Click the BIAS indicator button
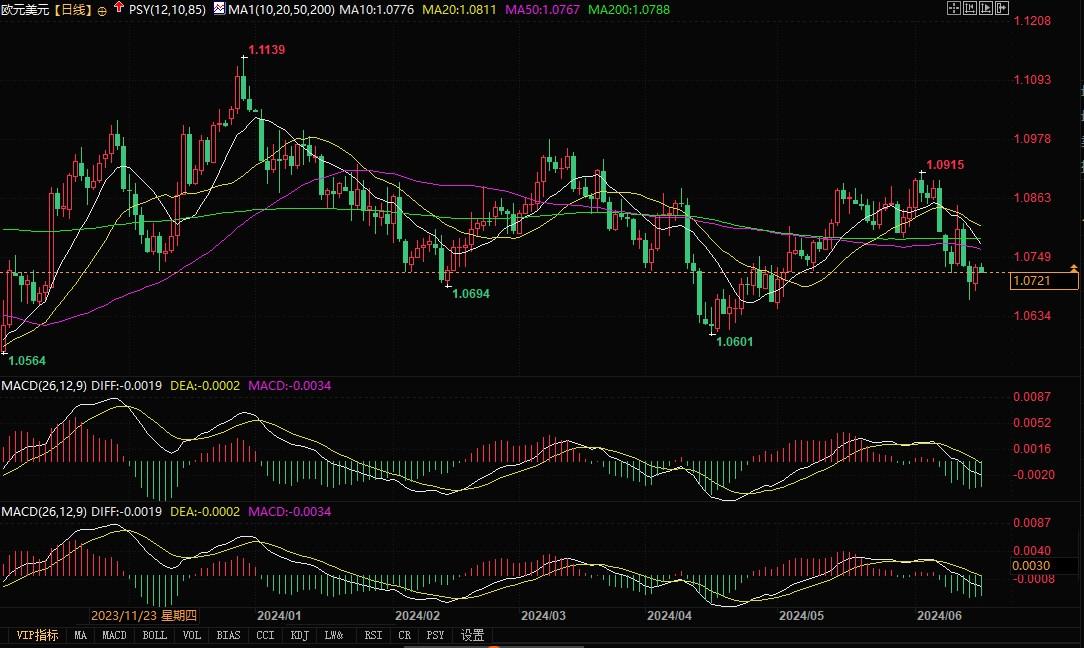This screenshot has height=648, width=1084. (228, 634)
